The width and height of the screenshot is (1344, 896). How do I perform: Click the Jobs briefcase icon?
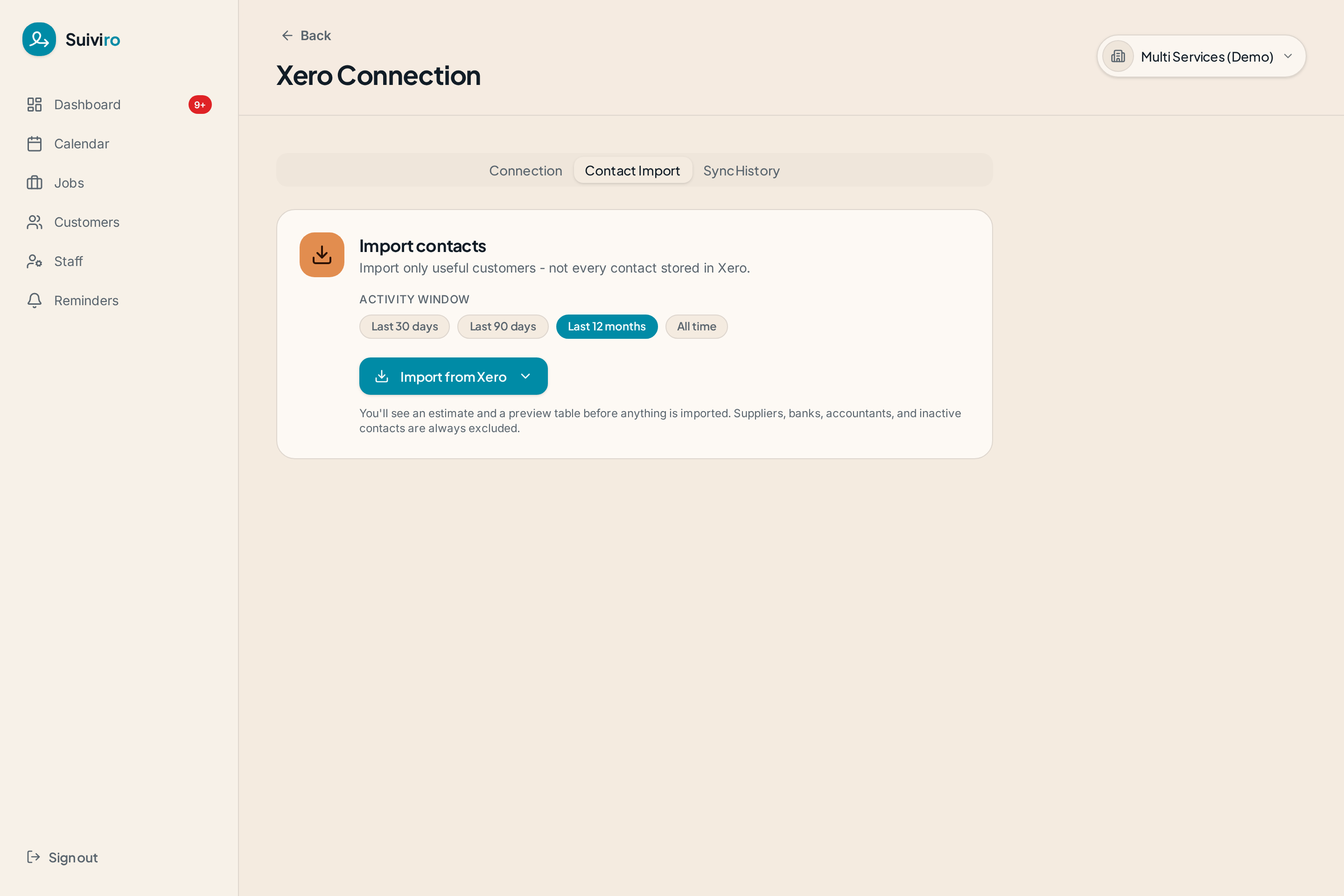(34, 183)
